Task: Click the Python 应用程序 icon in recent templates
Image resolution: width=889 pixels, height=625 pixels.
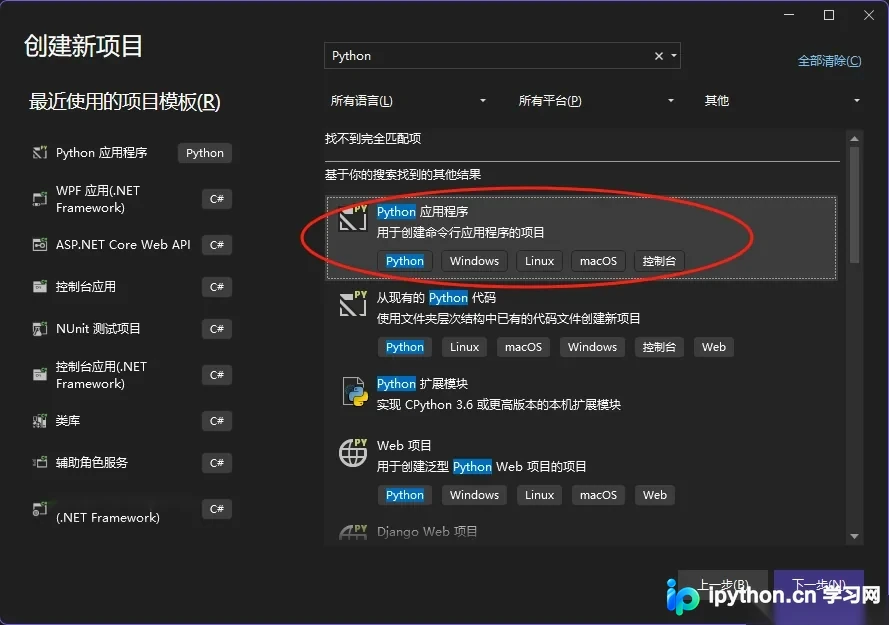Action: (40, 153)
